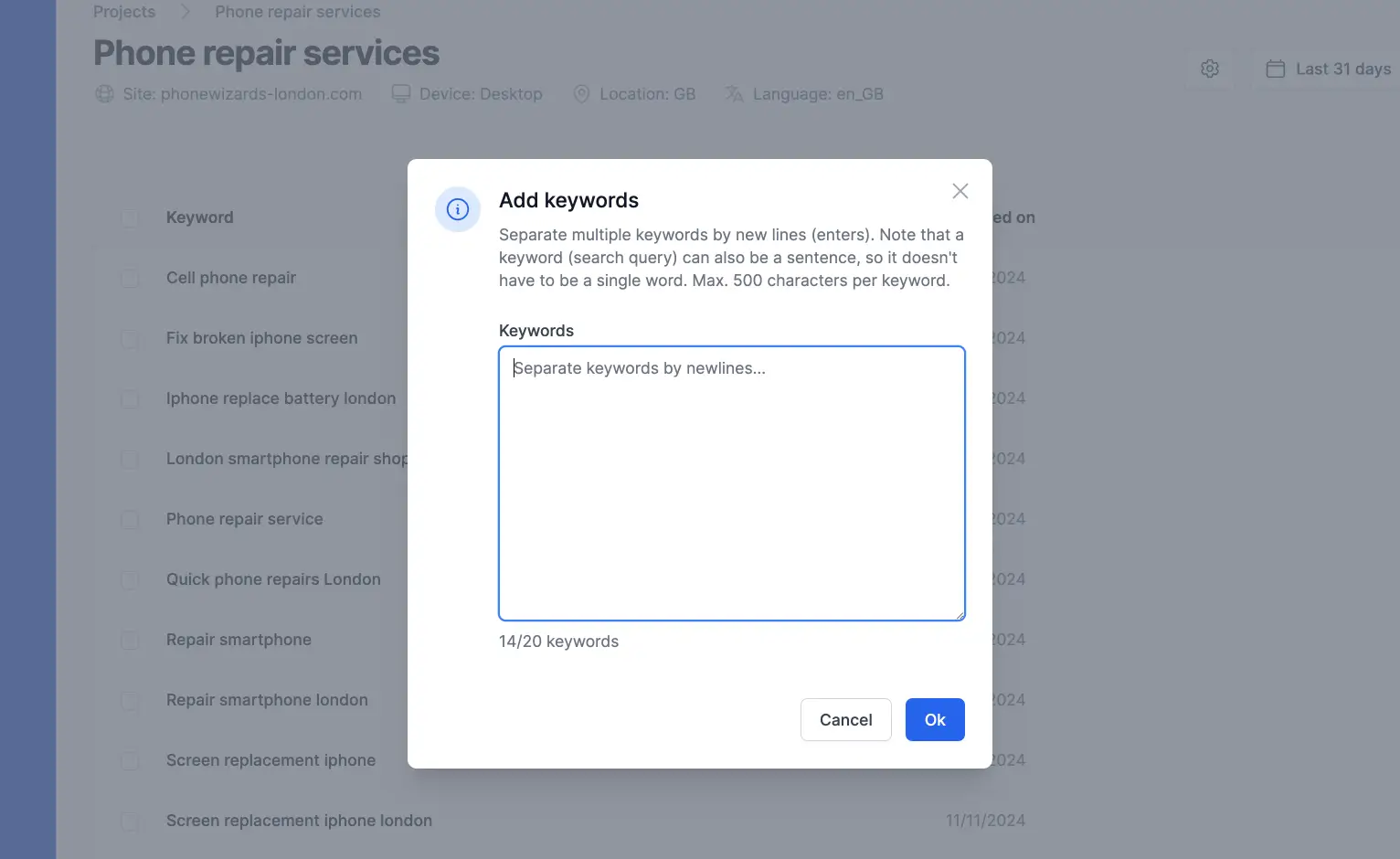
Task: Click the translate icon next to Language: en_GB
Action: pyautogui.click(x=733, y=93)
